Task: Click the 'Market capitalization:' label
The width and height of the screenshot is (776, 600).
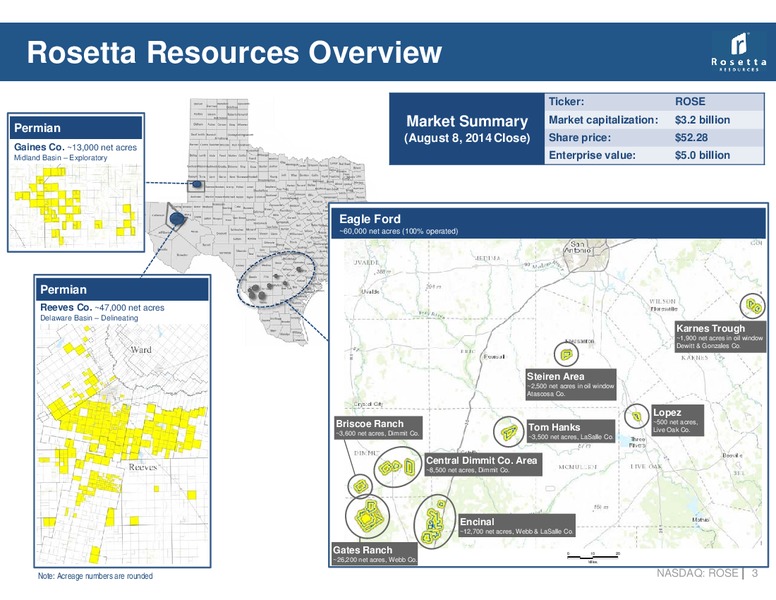Action: 603,120
